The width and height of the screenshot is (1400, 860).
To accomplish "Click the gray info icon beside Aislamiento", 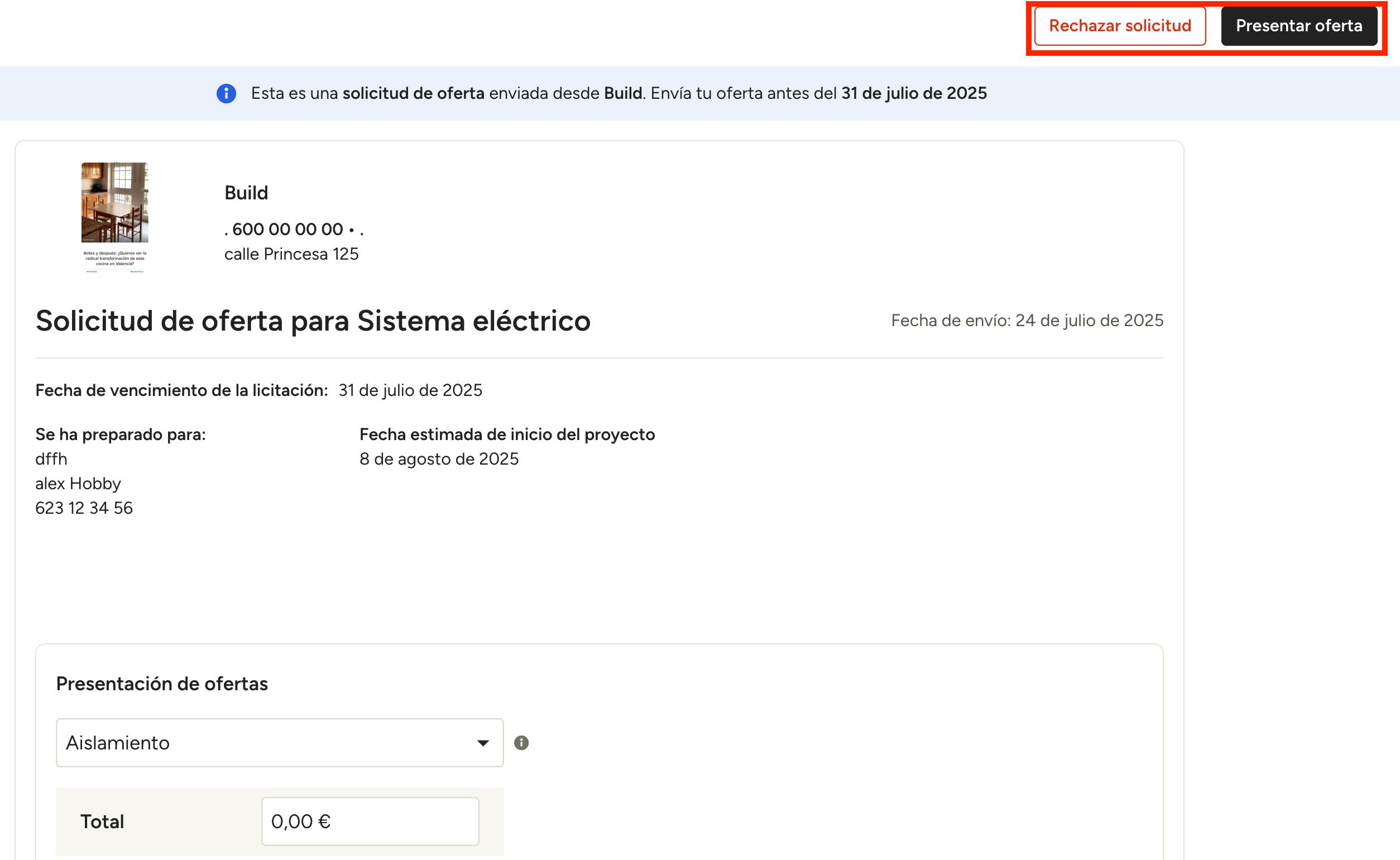I will 521,743.
